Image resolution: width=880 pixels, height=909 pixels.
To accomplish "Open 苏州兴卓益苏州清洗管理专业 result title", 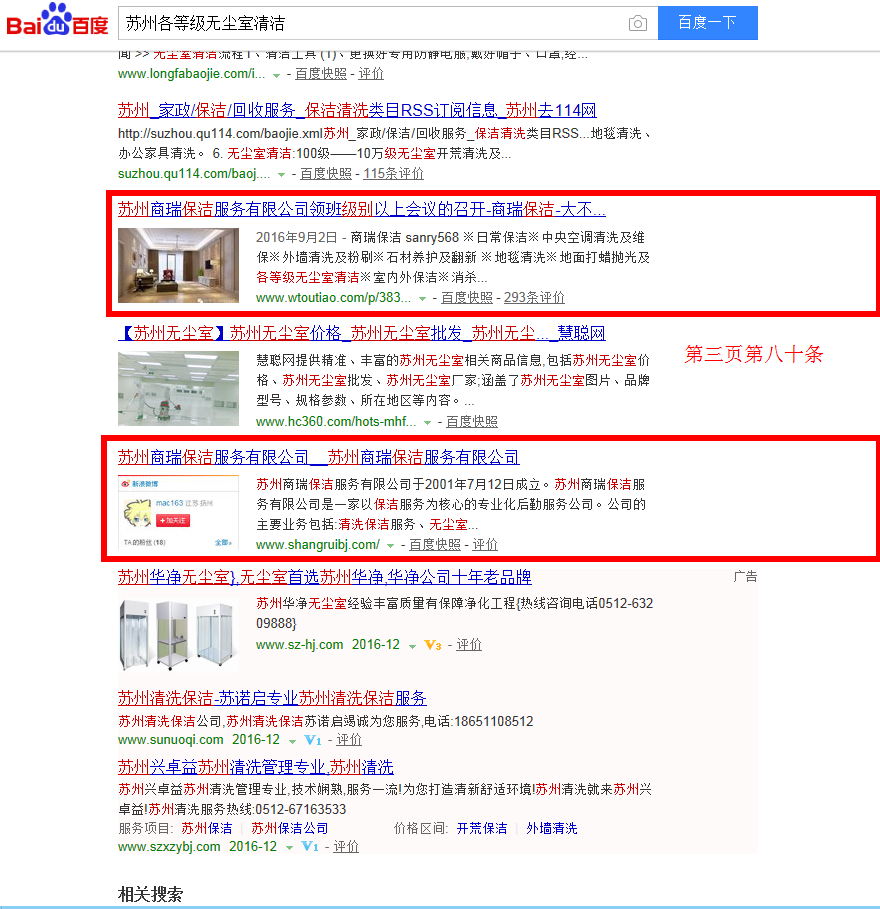I will (256, 768).
